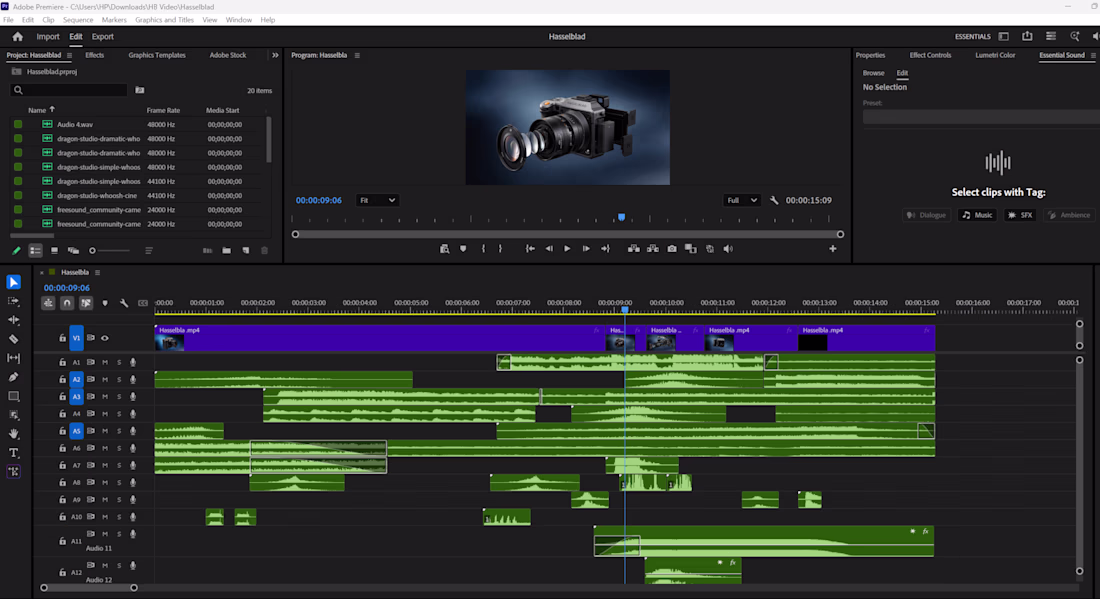
Task: Tag clips as Dialogue
Action: (926, 215)
